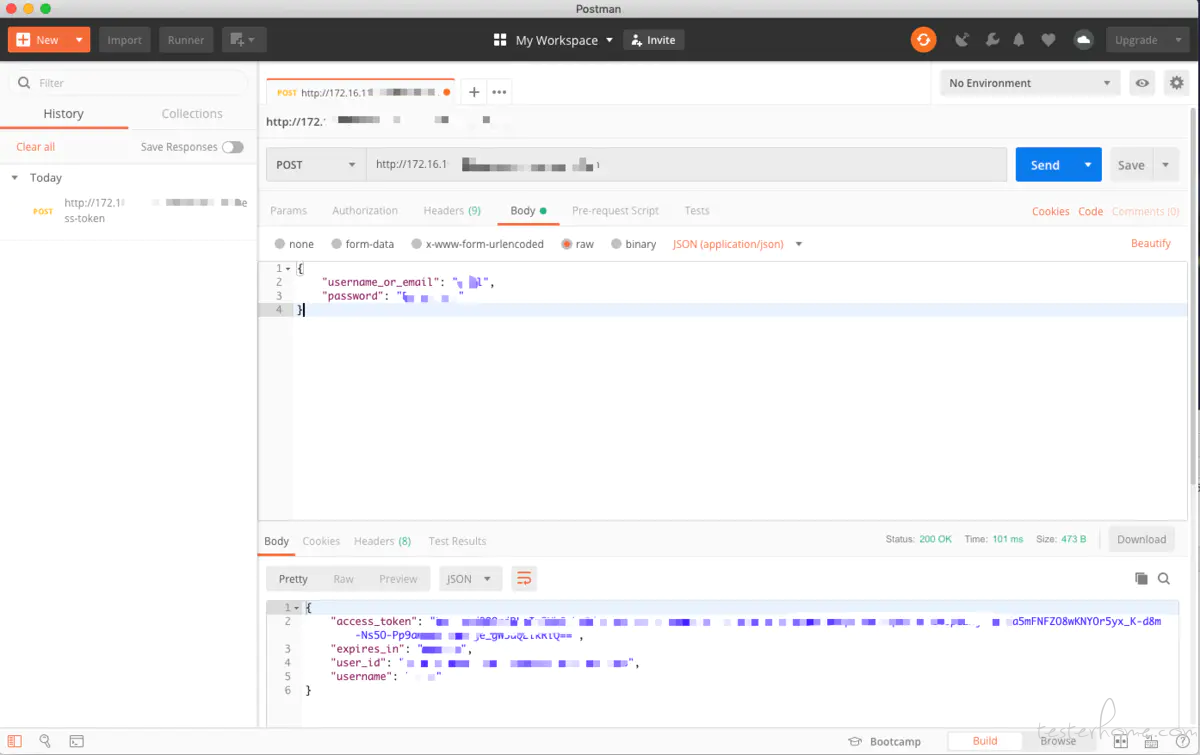Open the response JSON format dropdown
This screenshot has width=1200, height=755.
tap(470, 578)
